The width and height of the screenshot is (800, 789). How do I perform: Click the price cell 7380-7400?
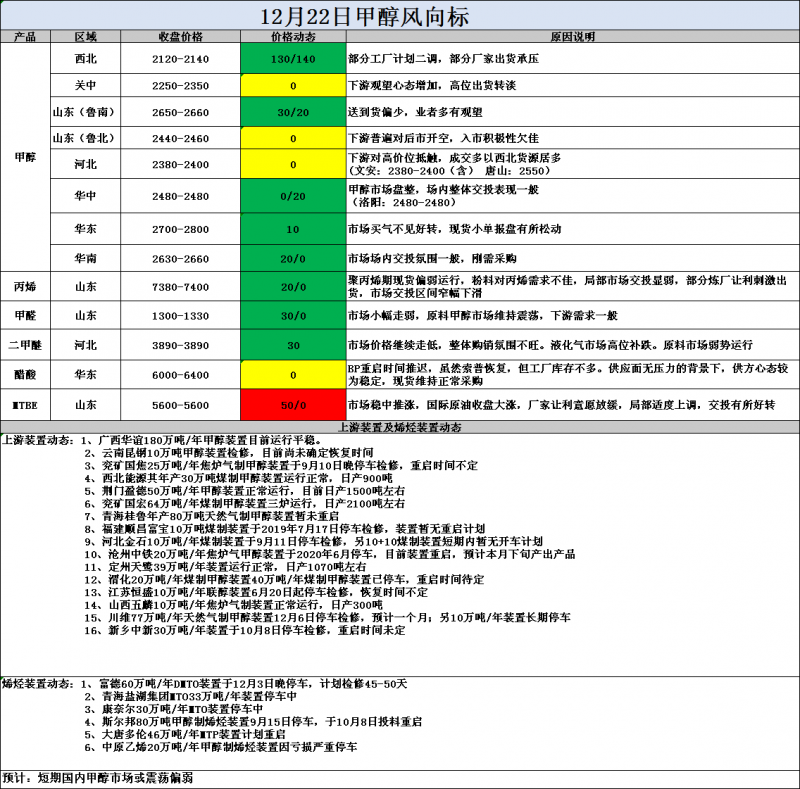tap(180, 286)
